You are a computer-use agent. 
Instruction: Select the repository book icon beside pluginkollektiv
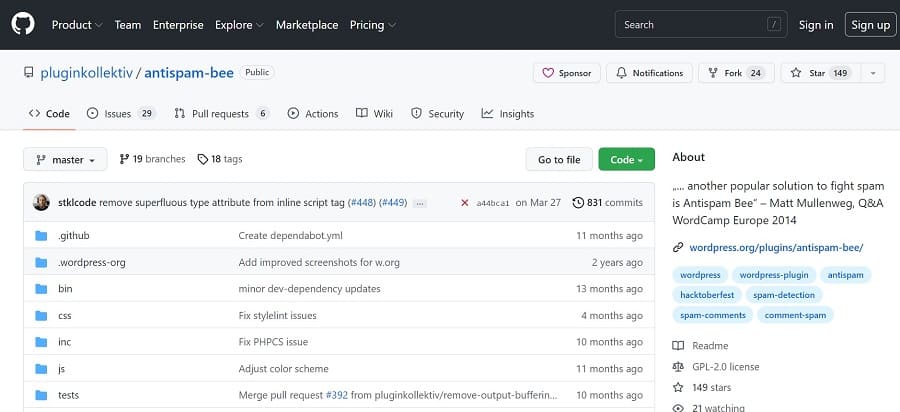tap(29, 73)
